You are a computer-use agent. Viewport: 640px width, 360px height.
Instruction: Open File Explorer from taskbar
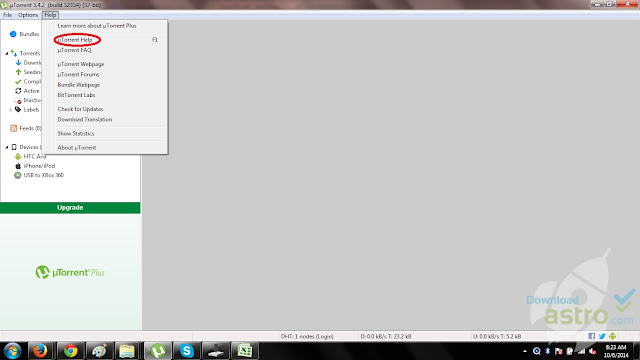[127, 351]
